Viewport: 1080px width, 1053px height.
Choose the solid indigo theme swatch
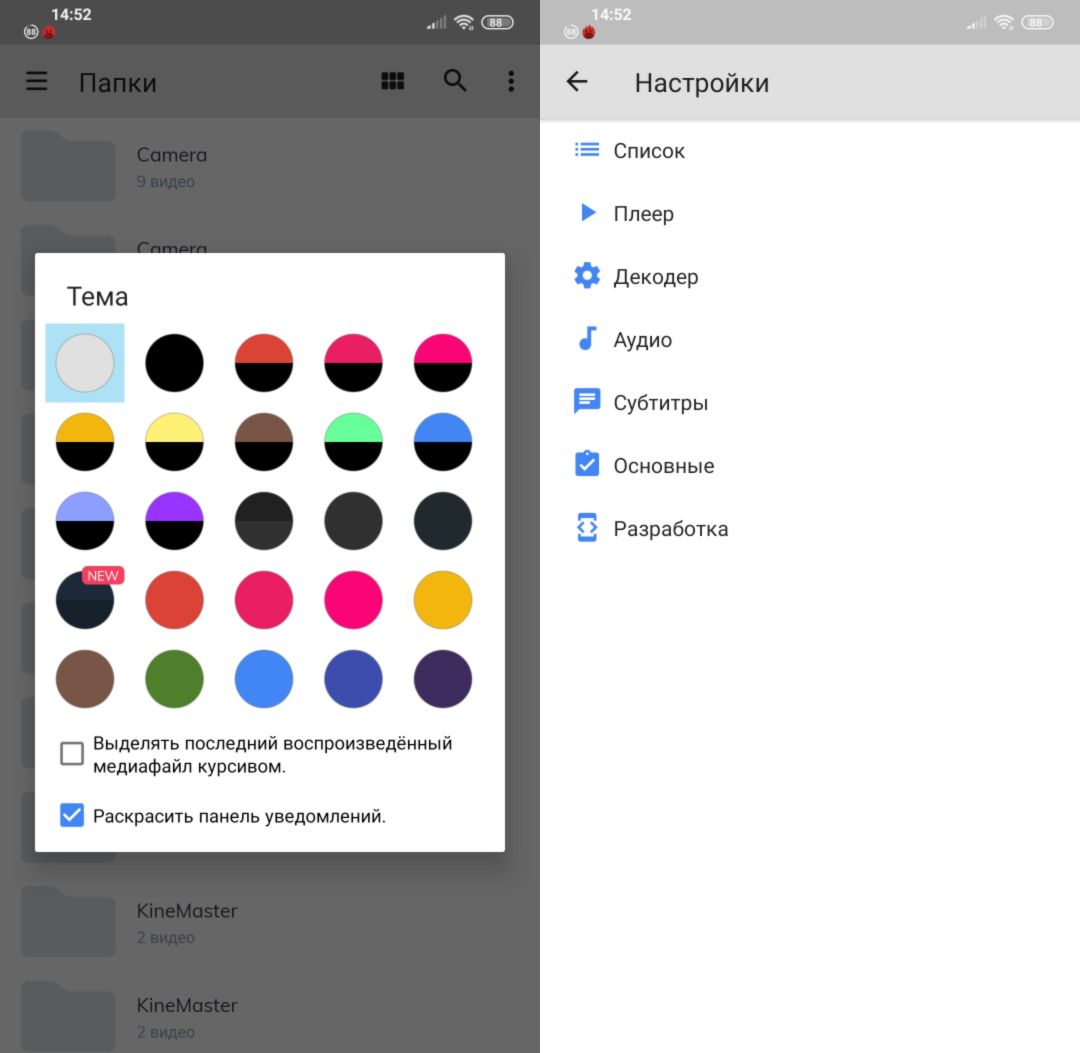[353, 679]
